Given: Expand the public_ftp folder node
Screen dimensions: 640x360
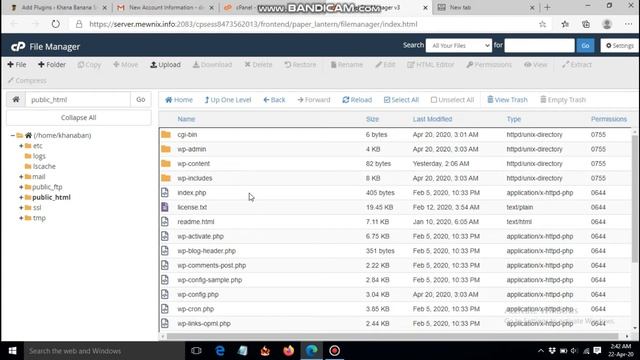Looking at the screenshot, I should click(21, 187).
